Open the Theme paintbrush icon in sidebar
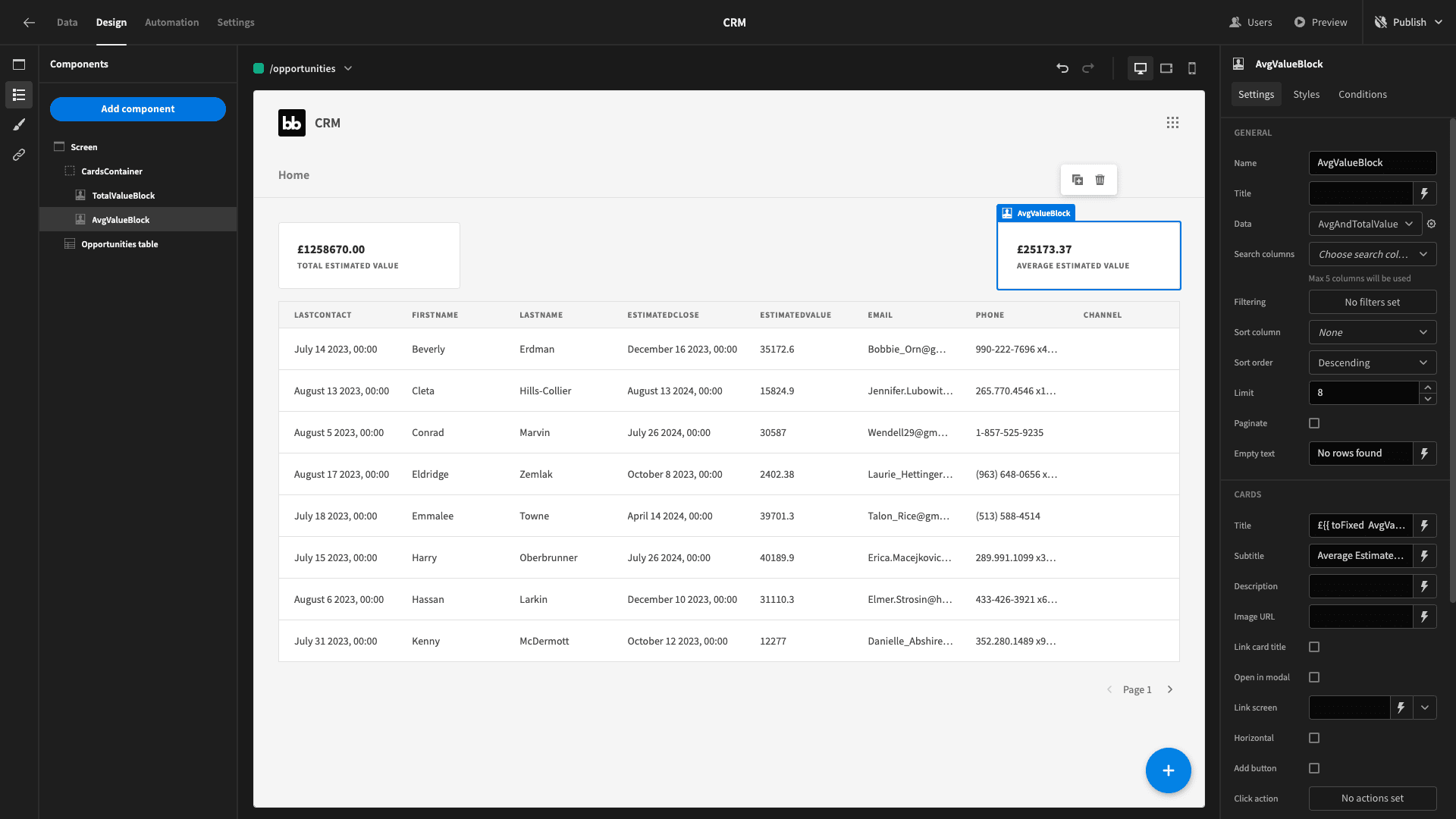Viewport: 1456px width, 819px height. tap(19, 124)
